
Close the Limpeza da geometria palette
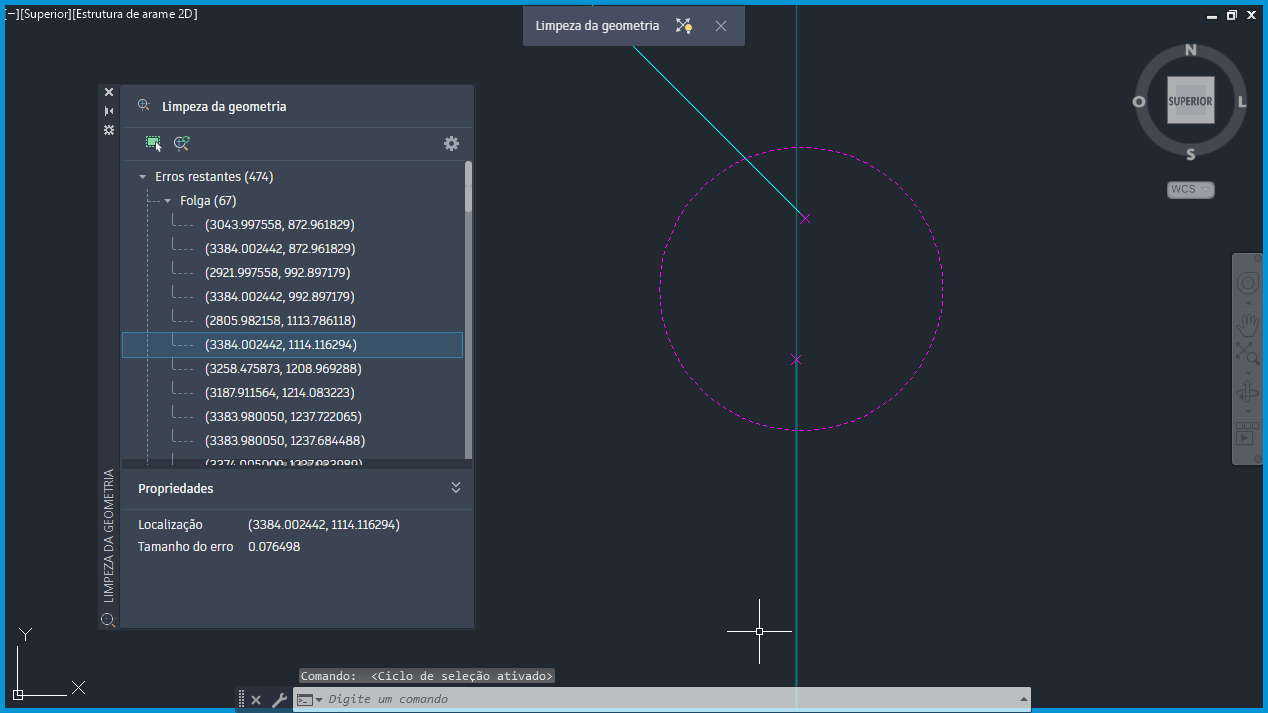(x=109, y=92)
